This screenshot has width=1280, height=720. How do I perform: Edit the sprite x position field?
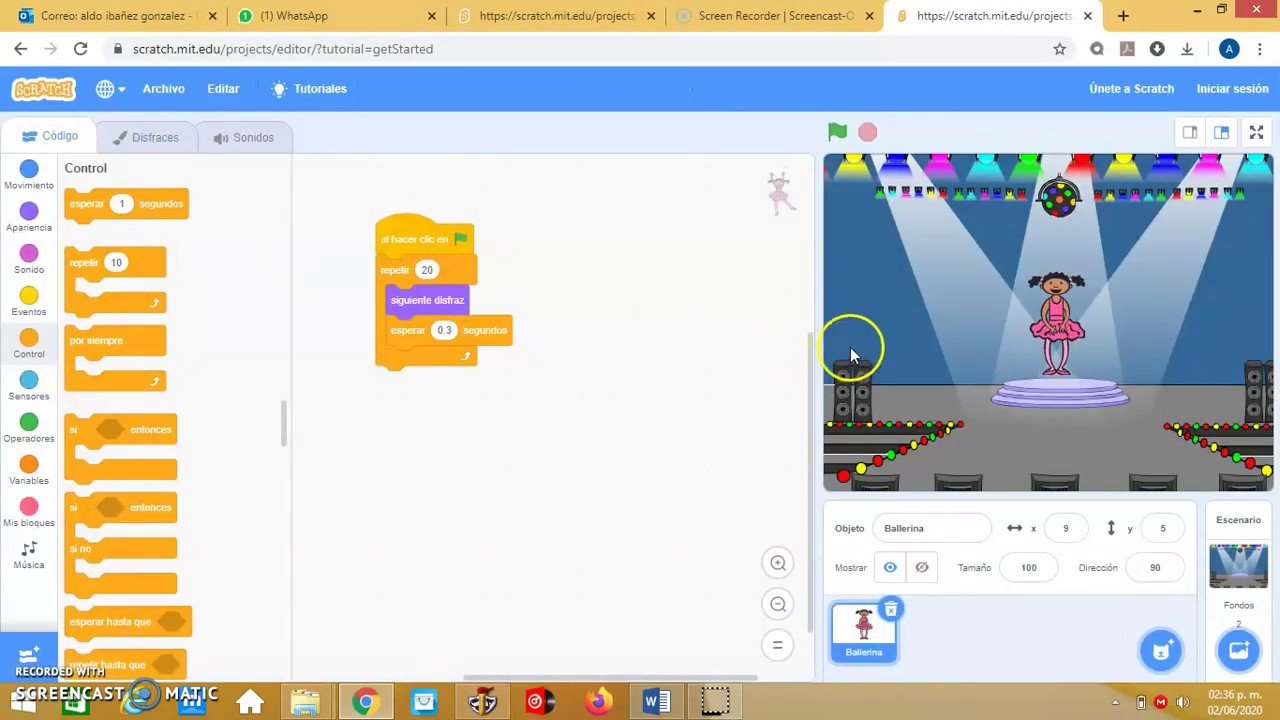(x=1065, y=528)
